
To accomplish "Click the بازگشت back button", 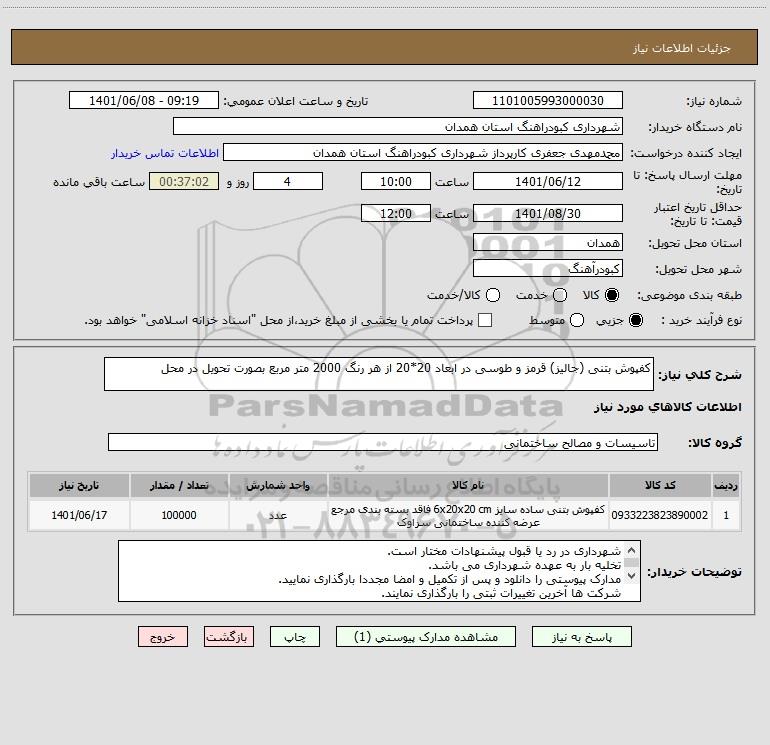I will tap(229, 637).
